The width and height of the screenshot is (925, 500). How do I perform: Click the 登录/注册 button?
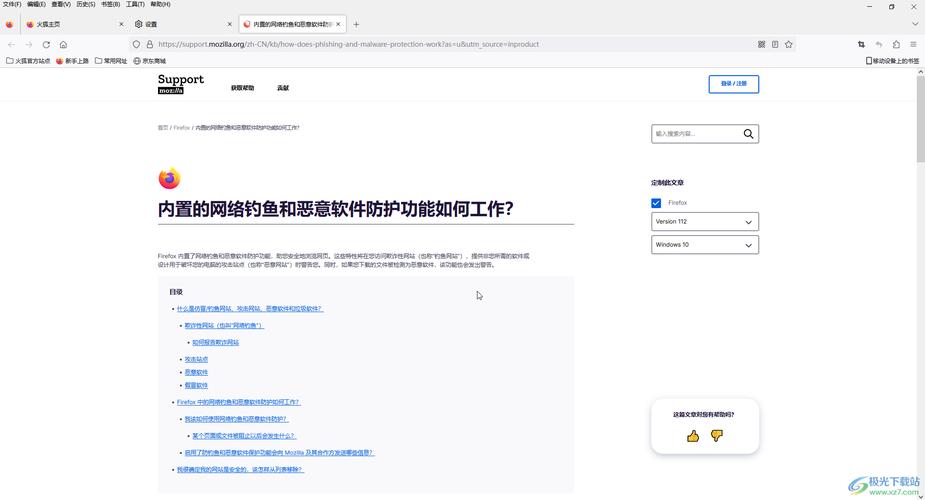click(734, 84)
